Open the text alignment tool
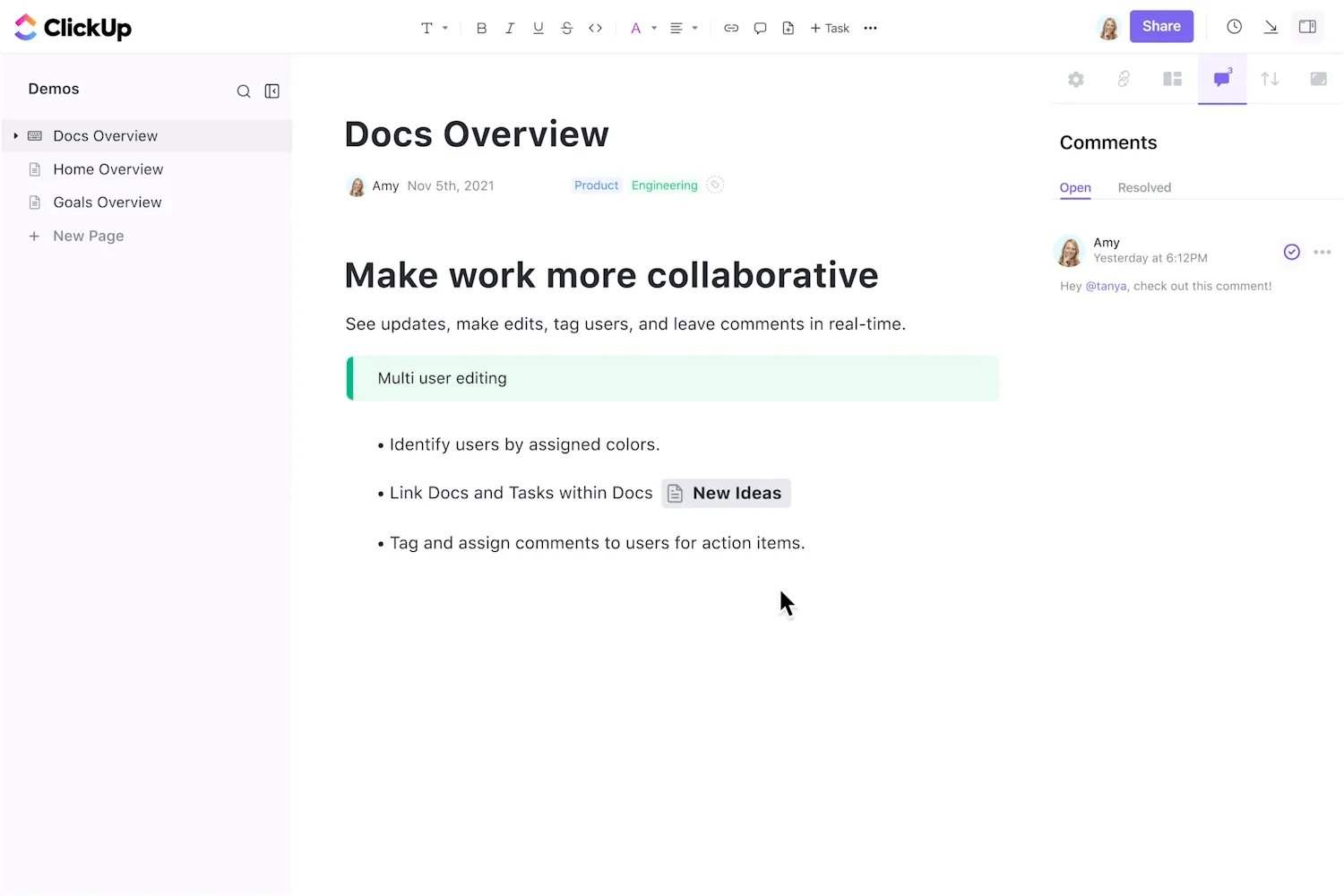The height and width of the screenshot is (896, 1344). point(676,28)
